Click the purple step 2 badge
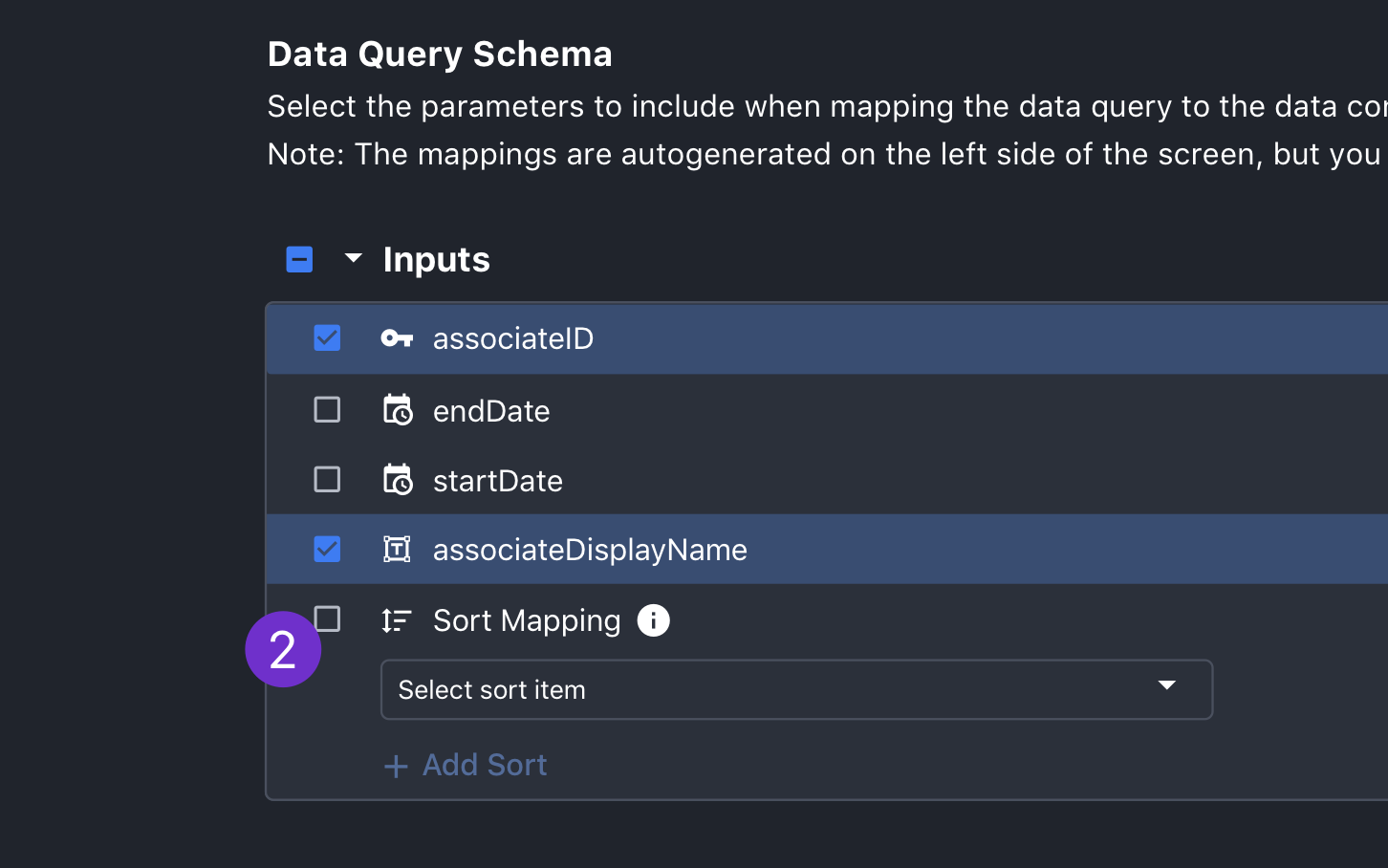This screenshot has width=1388, height=868. 283,649
